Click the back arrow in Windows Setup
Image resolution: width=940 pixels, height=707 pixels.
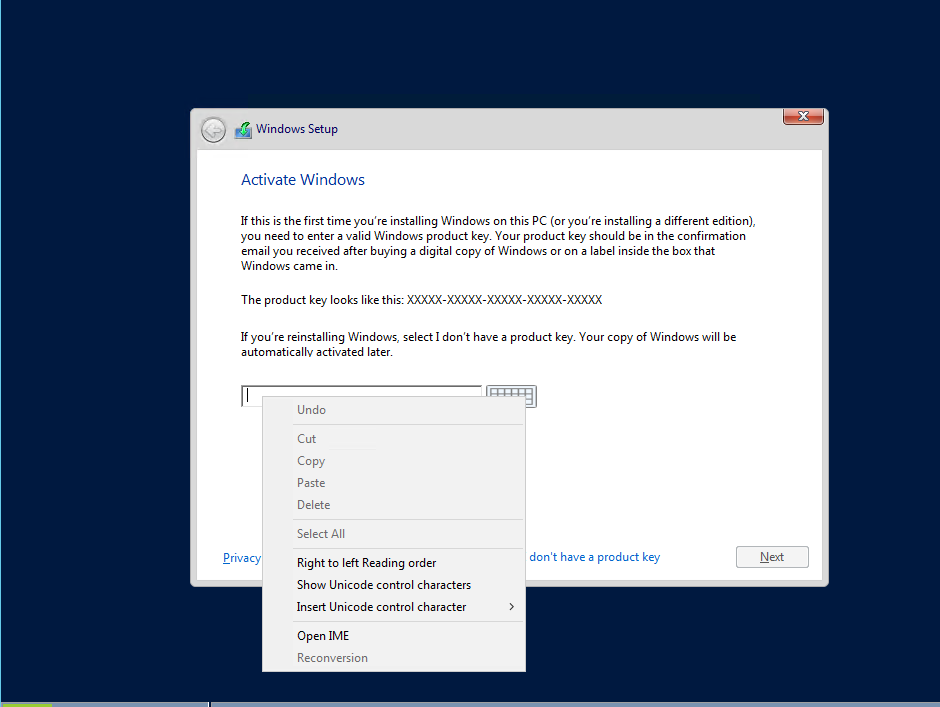[213, 130]
